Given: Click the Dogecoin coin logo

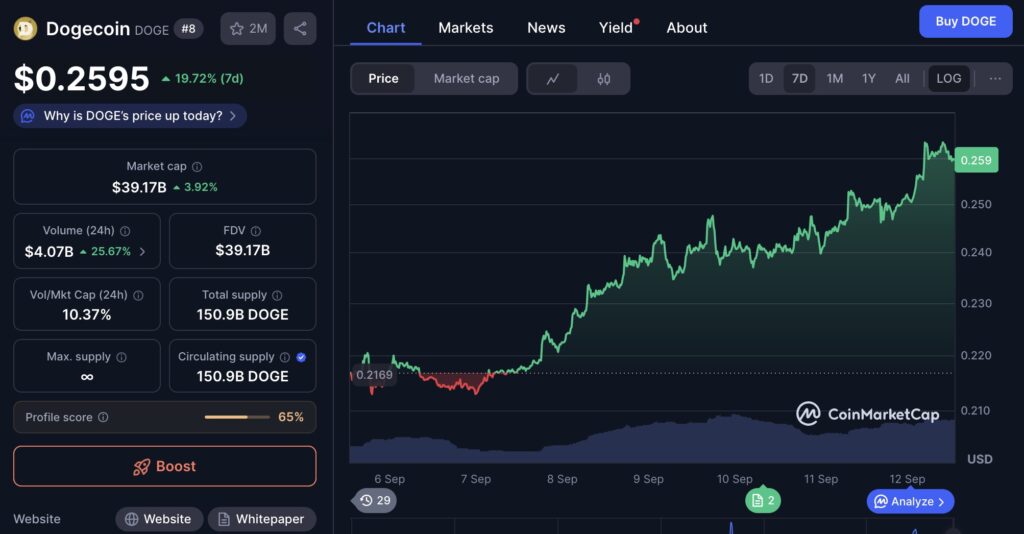Looking at the screenshot, I should pos(25,29).
